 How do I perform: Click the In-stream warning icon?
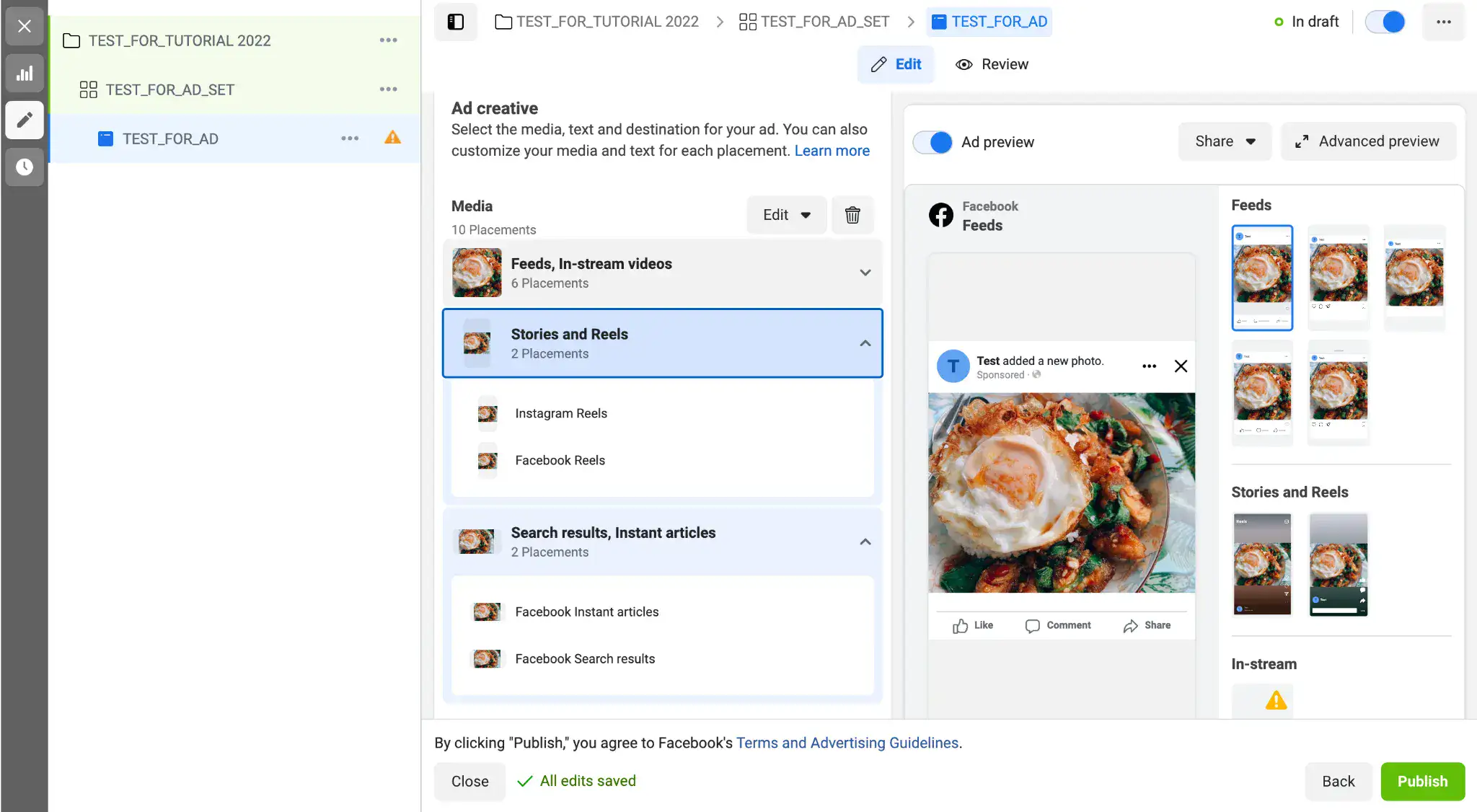point(1276,700)
